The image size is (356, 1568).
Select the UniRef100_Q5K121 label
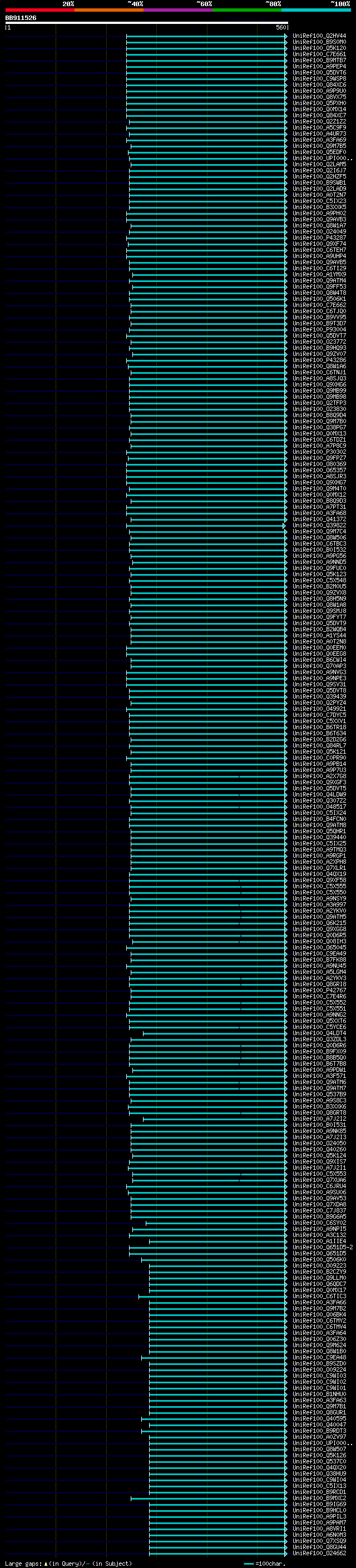click(x=319, y=752)
